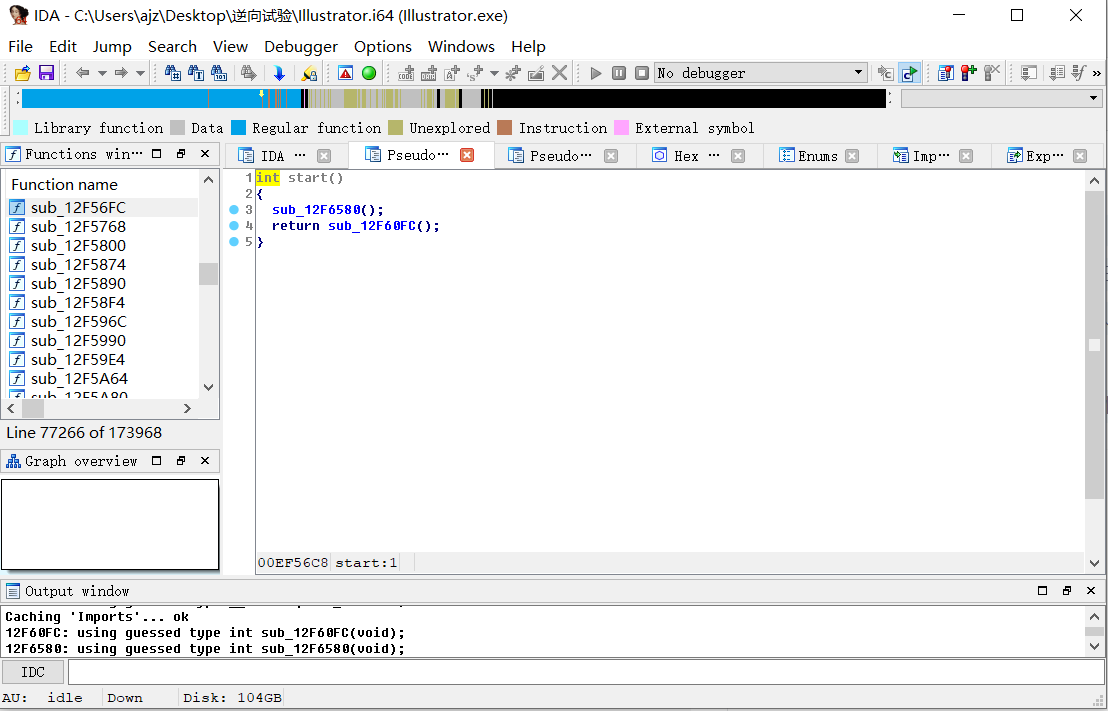Viewport: 1108px width, 711px height.
Task: Open the File menu
Action: (x=20, y=47)
